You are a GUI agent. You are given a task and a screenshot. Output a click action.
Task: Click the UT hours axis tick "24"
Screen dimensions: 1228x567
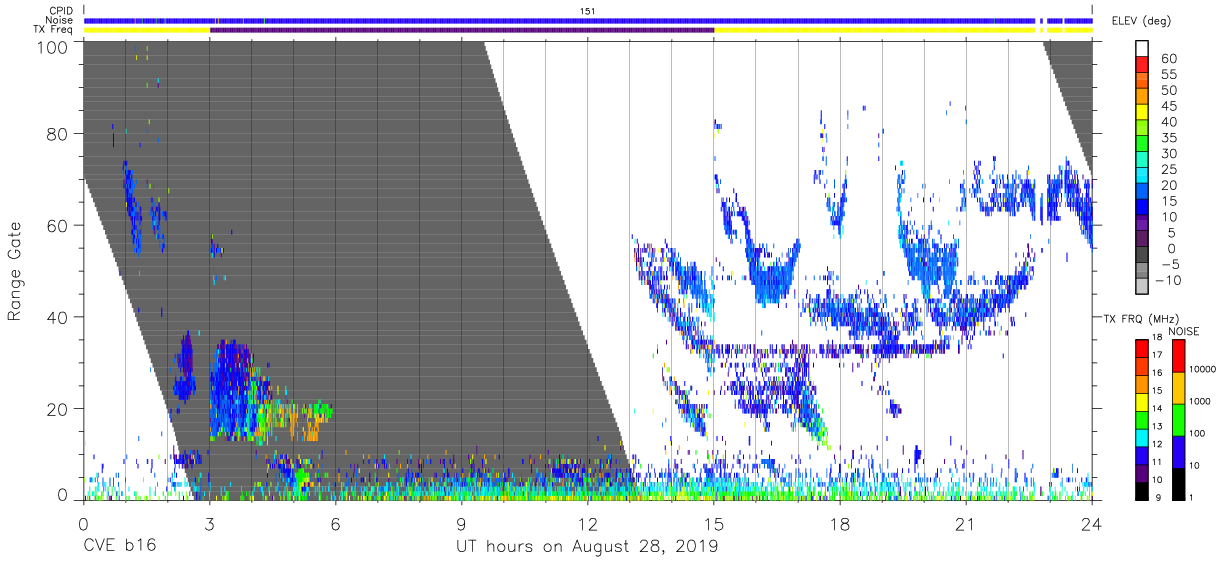coord(1092,524)
